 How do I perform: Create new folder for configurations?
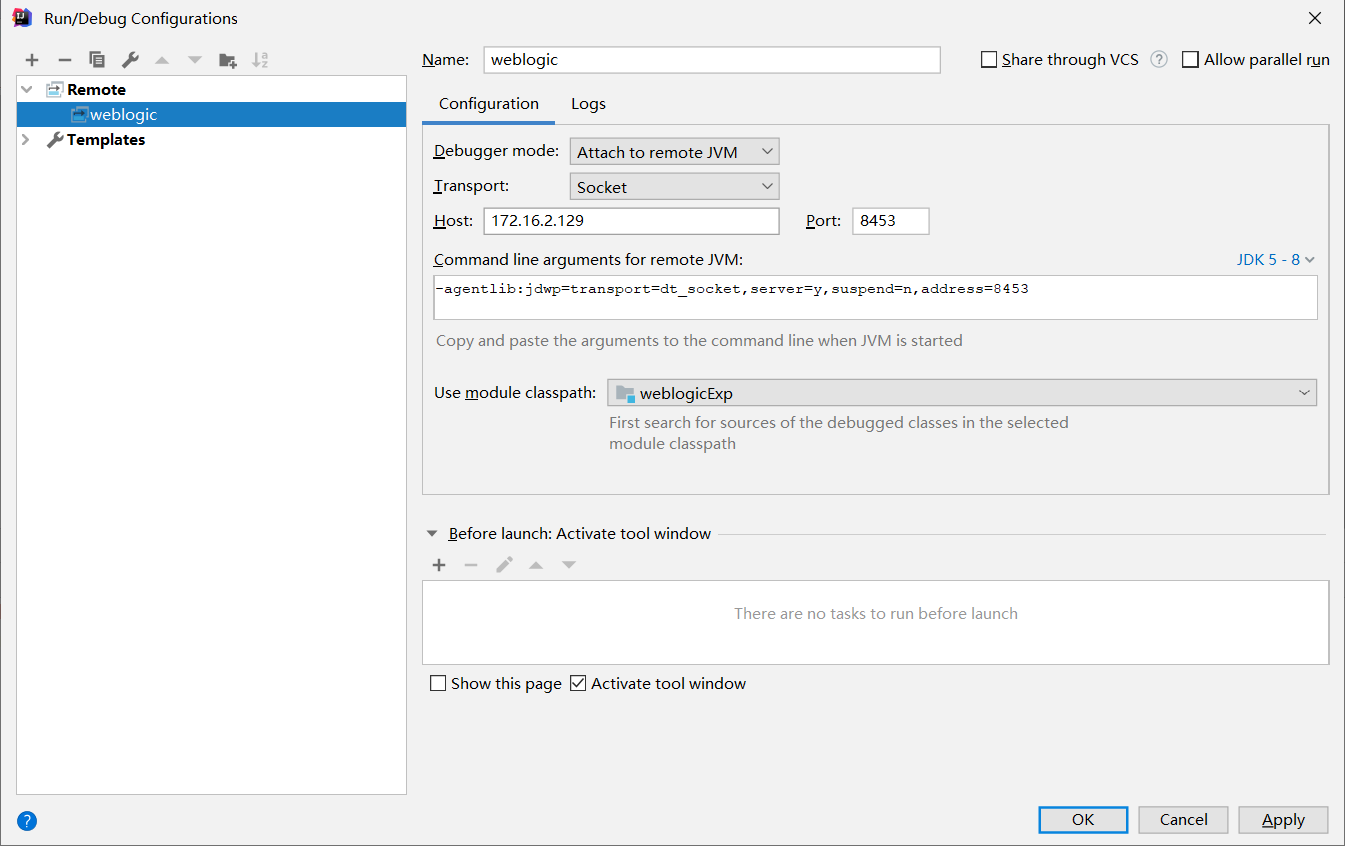(x=228, y=60)
